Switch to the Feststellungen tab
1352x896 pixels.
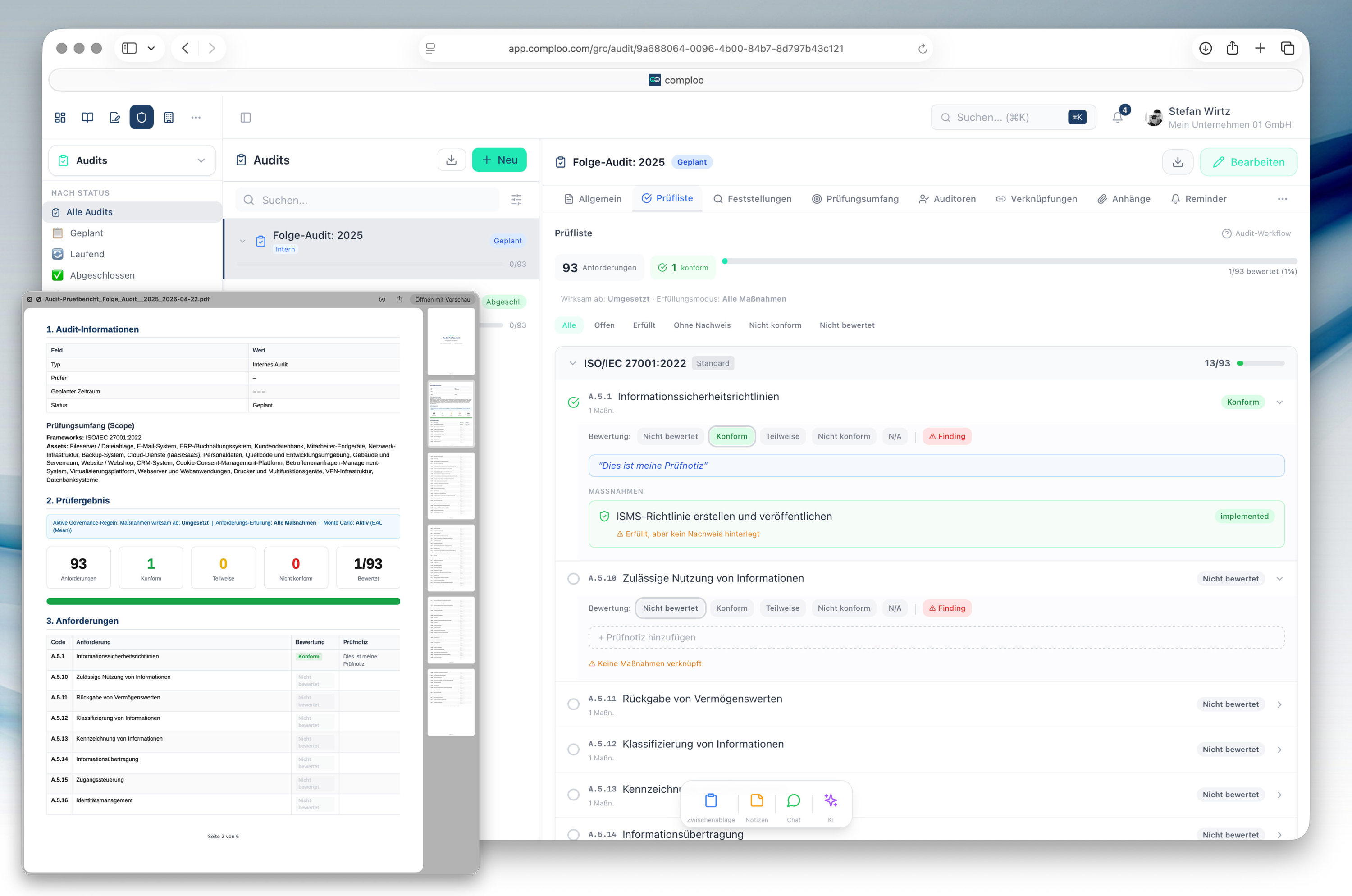tap(752, 199)
